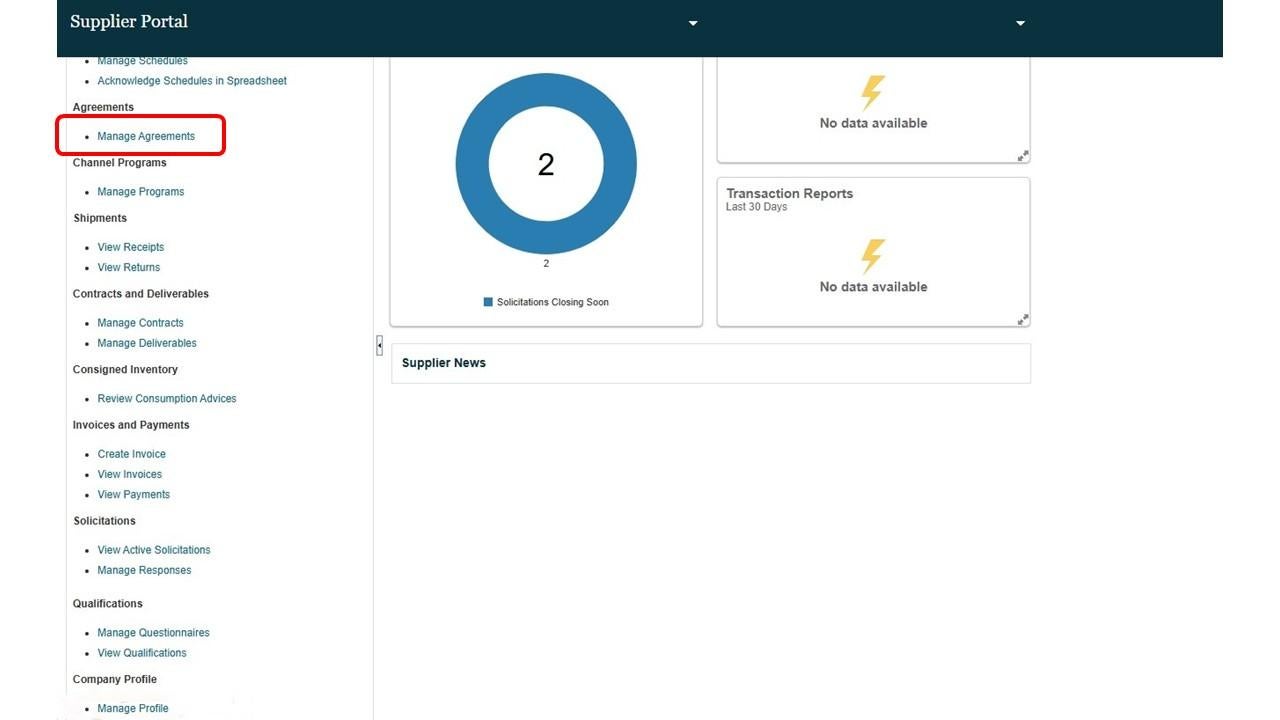The image size is (1280, 720).
Task: Open View Active Solicitations
Action: (x=154, y=550)
